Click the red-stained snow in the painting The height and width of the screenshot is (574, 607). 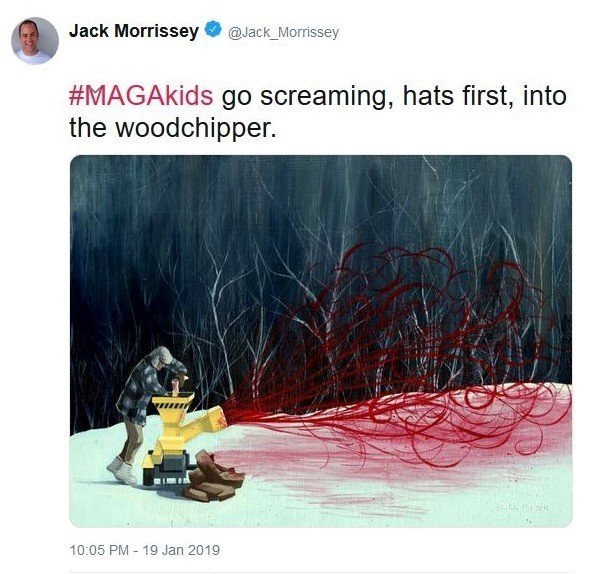(x=387, y=457)
